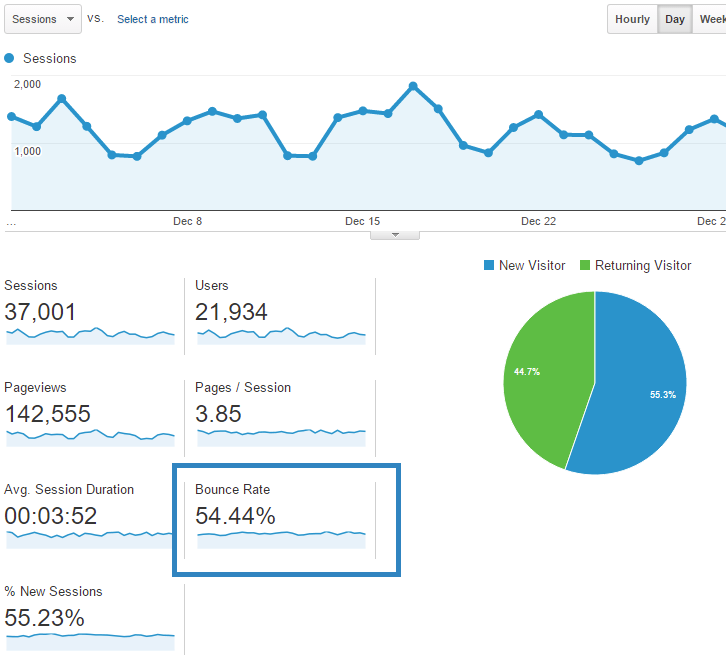Image resolution: width=726 pixels, height=655 pixels.
Task: Click the Sessions legend blue dot
Action: [10, 59]
